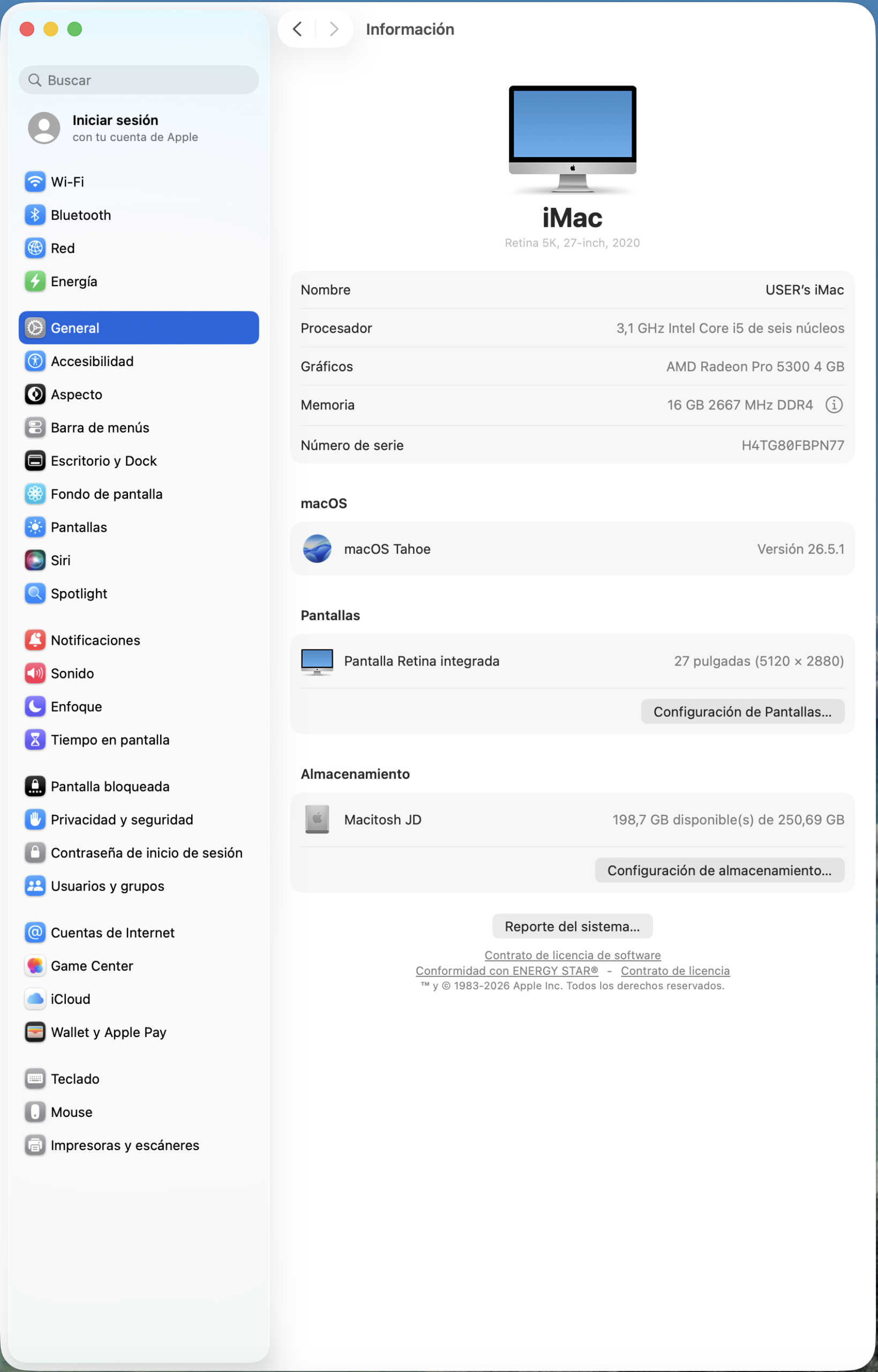Click 27 pulgadas (5120 × 2880) text

pyautogui.click(x=759, y=661)
